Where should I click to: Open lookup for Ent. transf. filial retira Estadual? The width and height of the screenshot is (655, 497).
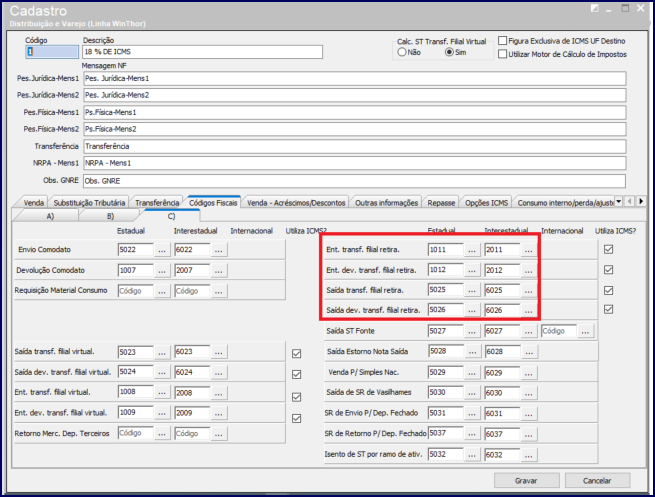tap(472, 250)
